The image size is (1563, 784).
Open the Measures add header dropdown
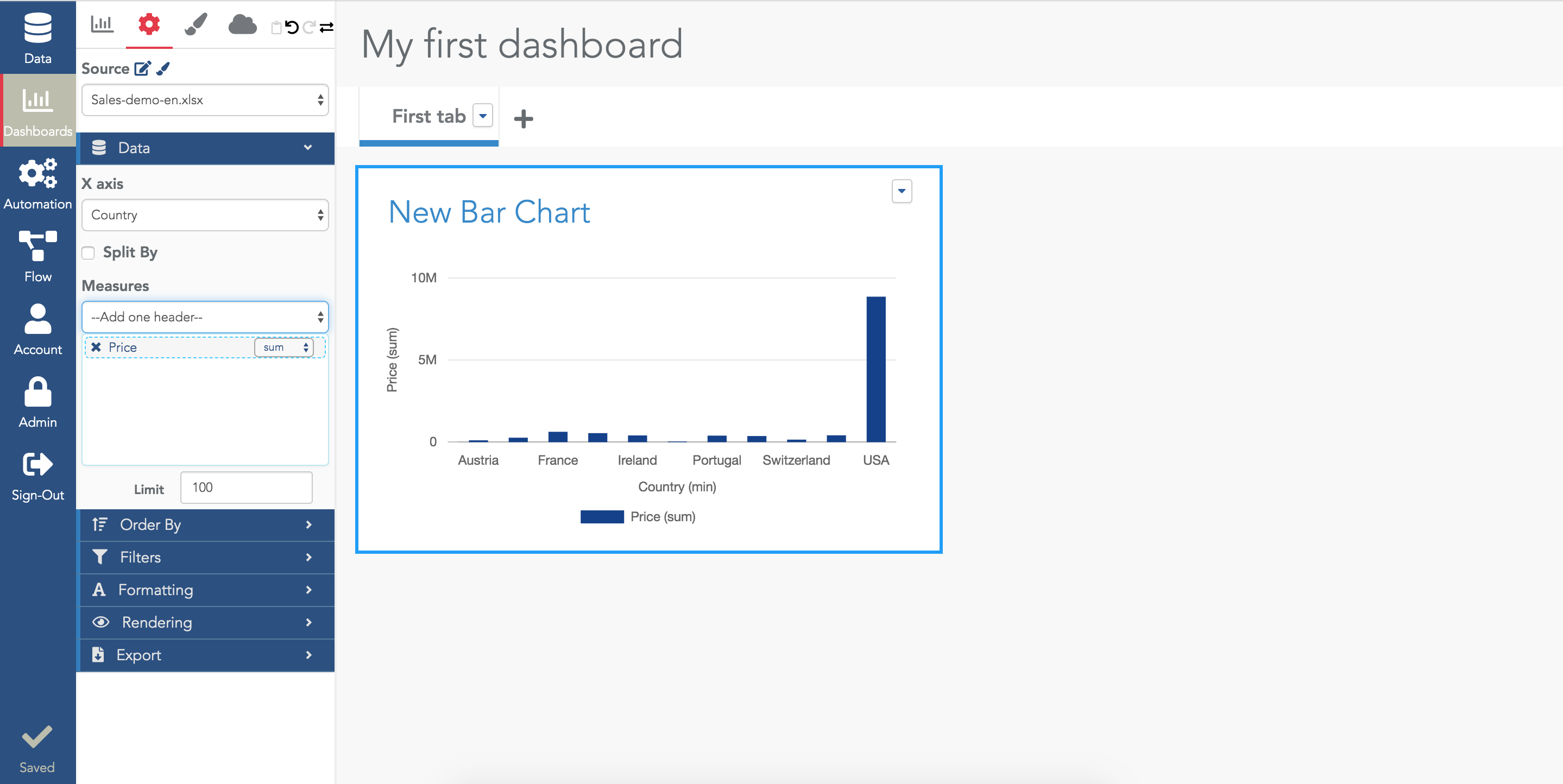point(205,317)
